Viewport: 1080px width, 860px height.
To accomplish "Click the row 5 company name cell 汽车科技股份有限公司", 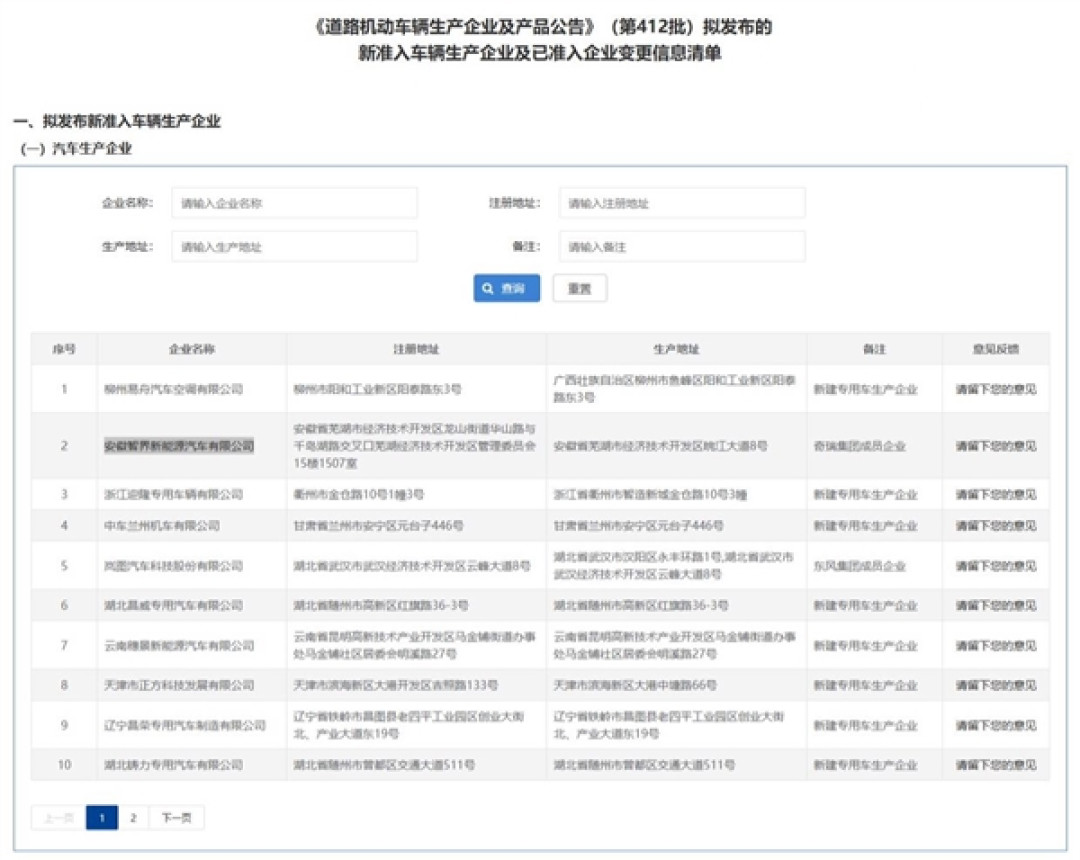I will pos(174,566).
